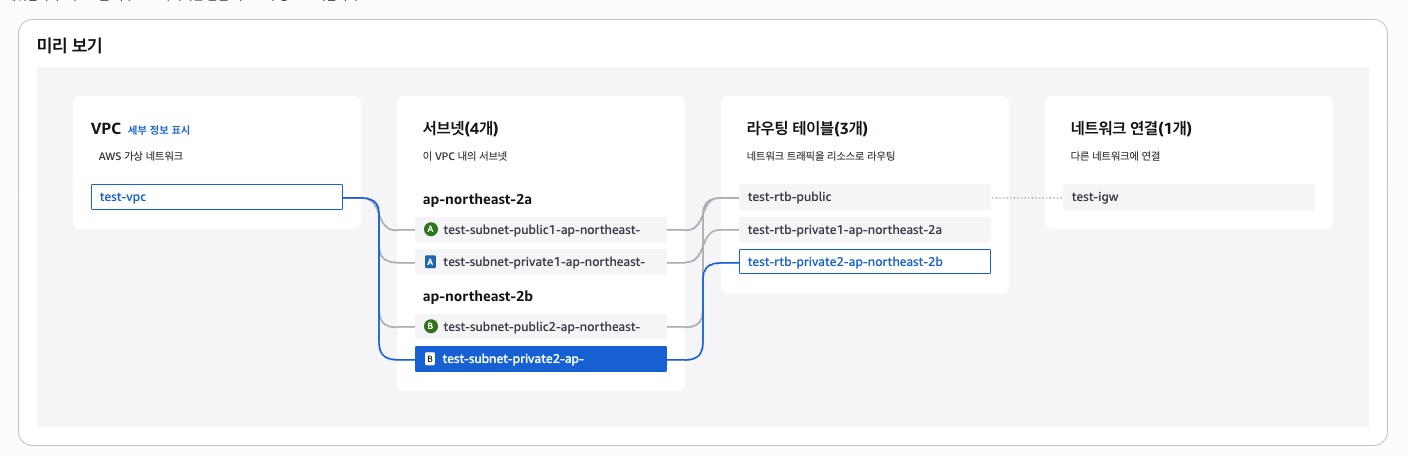Select test-rtb-private2-ap-northeast-2b route table
This screenshot has width=1408, height=456.
[865, 262]
